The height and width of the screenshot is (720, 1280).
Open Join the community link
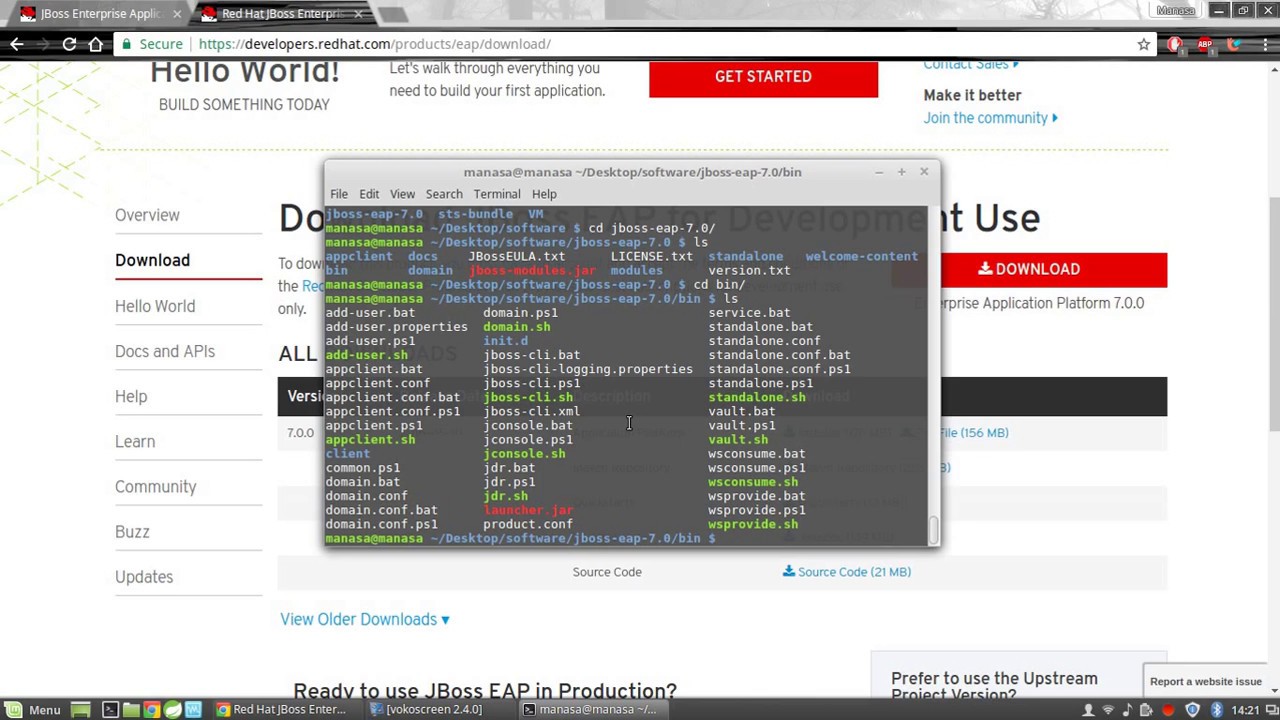[x=990, y=118]
